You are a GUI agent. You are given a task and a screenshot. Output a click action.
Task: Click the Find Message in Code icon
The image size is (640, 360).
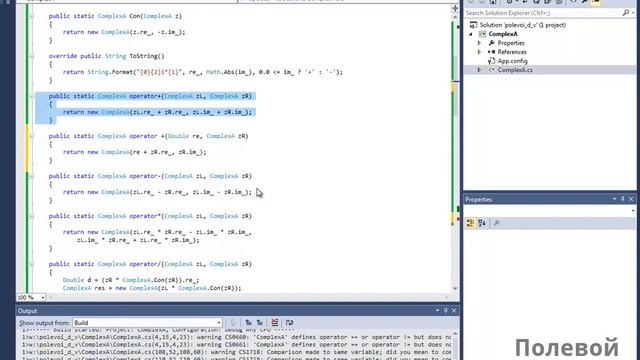click(x=233, y=322)
